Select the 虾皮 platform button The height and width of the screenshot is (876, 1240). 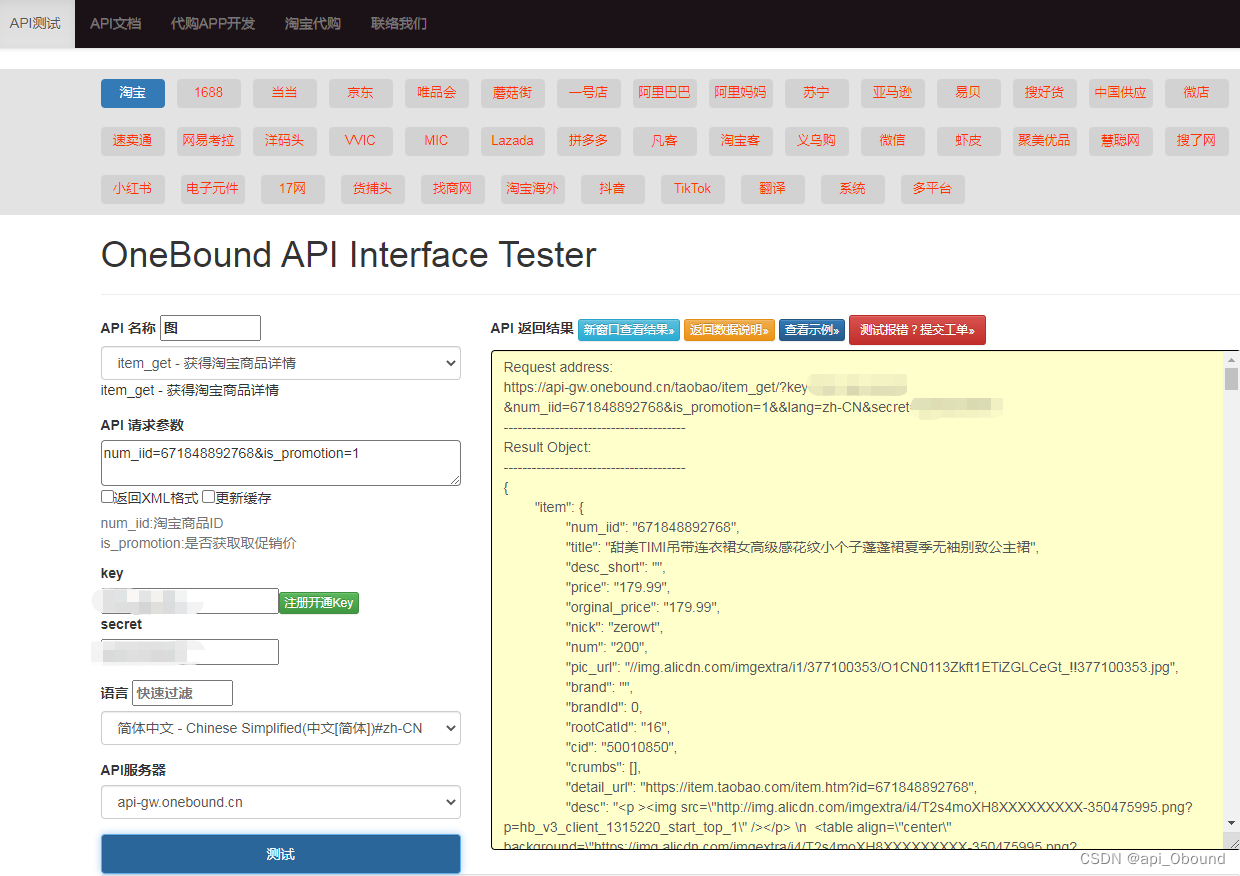point(969,141)
